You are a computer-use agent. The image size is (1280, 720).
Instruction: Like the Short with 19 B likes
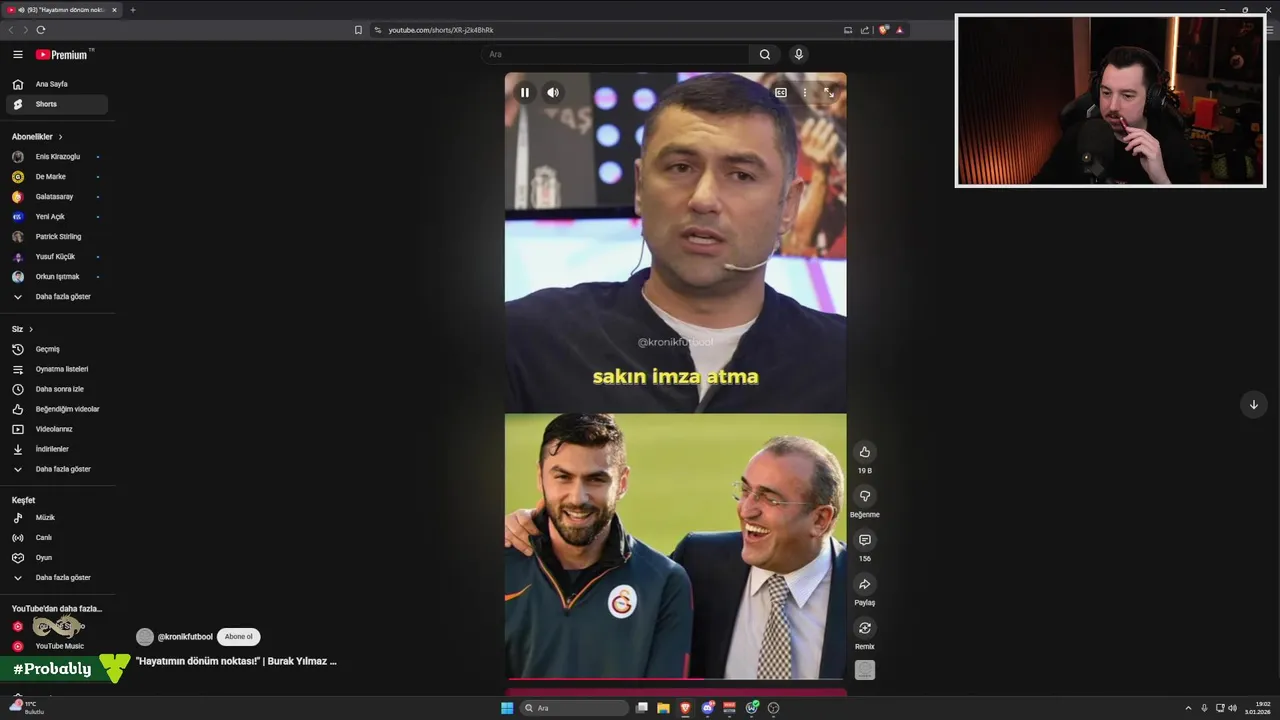tap(865, 452)
